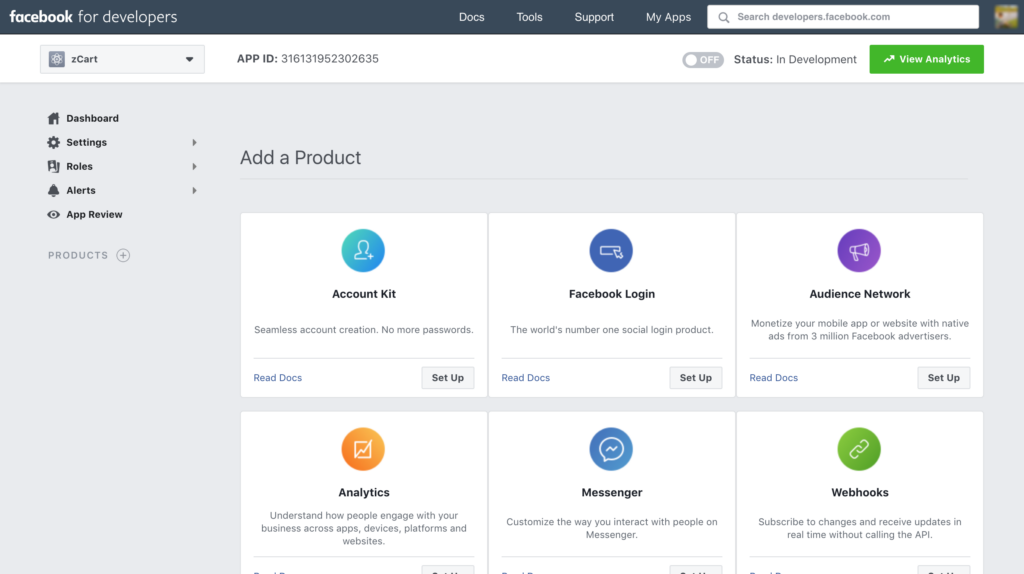Add a product with the plus icon
Image resolution: width=1024 pixels, height=574 pixels.
tap(123, 256)
